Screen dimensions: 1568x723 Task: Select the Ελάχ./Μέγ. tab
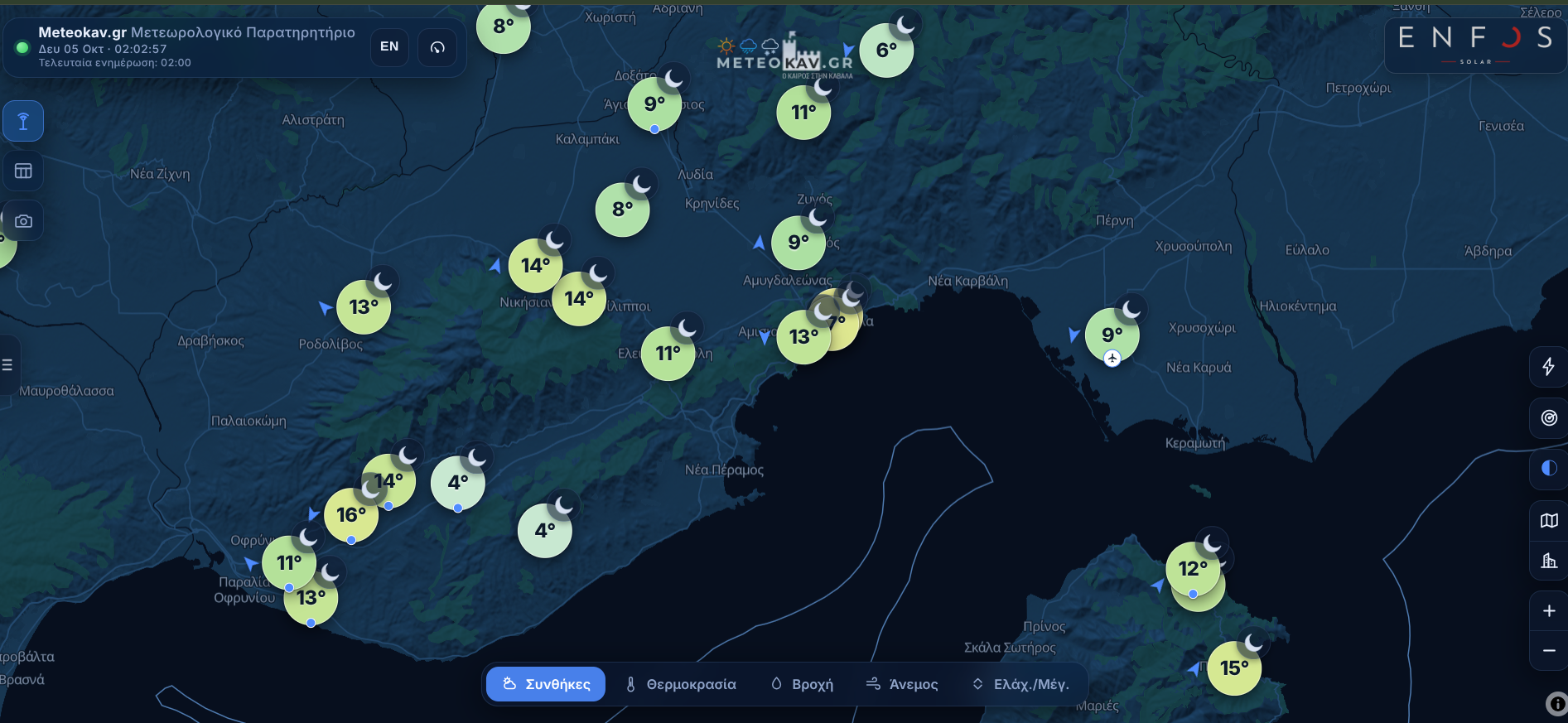point(1020,684)
